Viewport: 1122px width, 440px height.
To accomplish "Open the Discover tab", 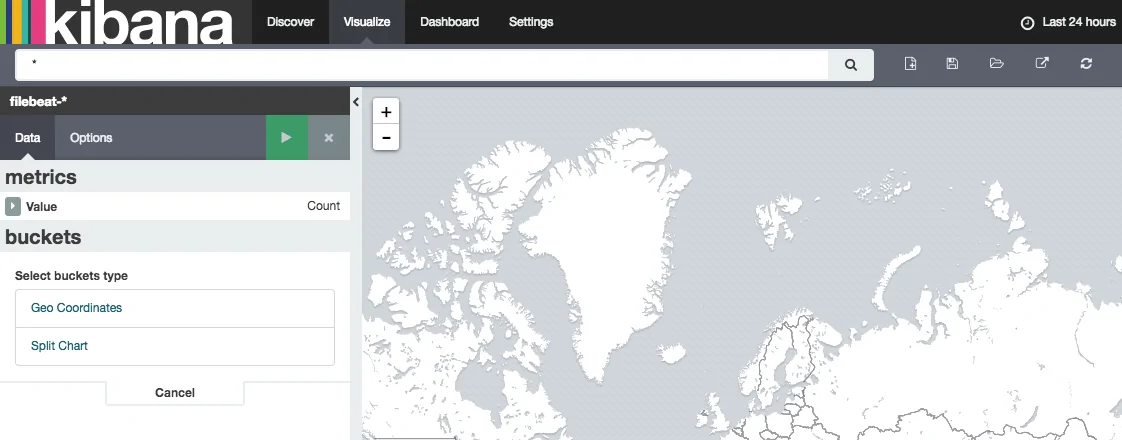I will (291, 22).
